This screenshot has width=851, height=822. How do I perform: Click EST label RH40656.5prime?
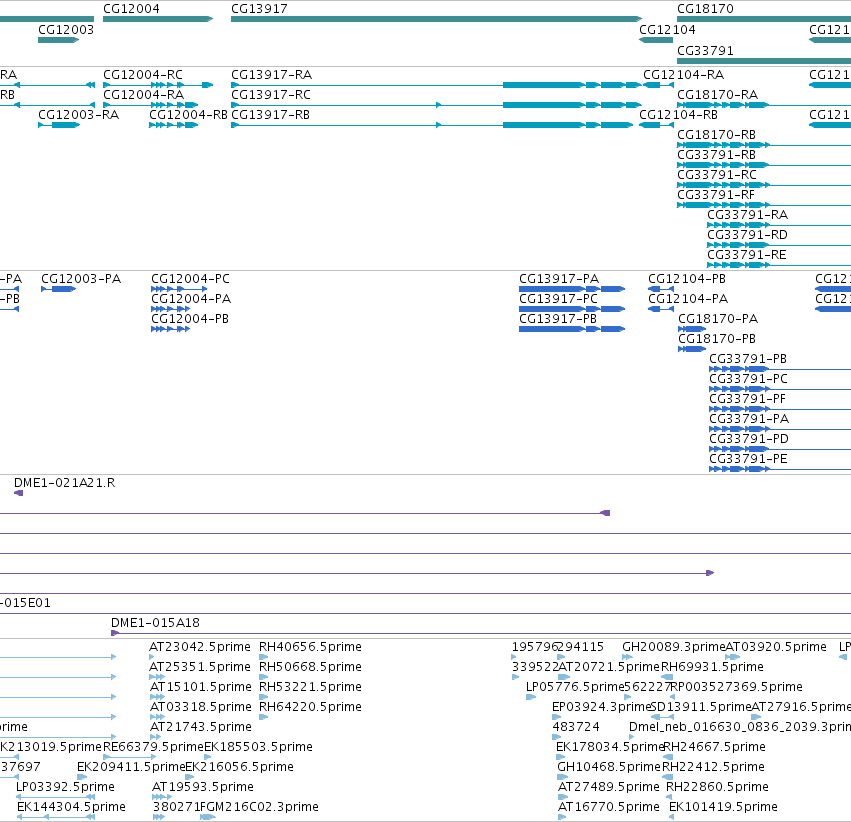click(310, 647)
